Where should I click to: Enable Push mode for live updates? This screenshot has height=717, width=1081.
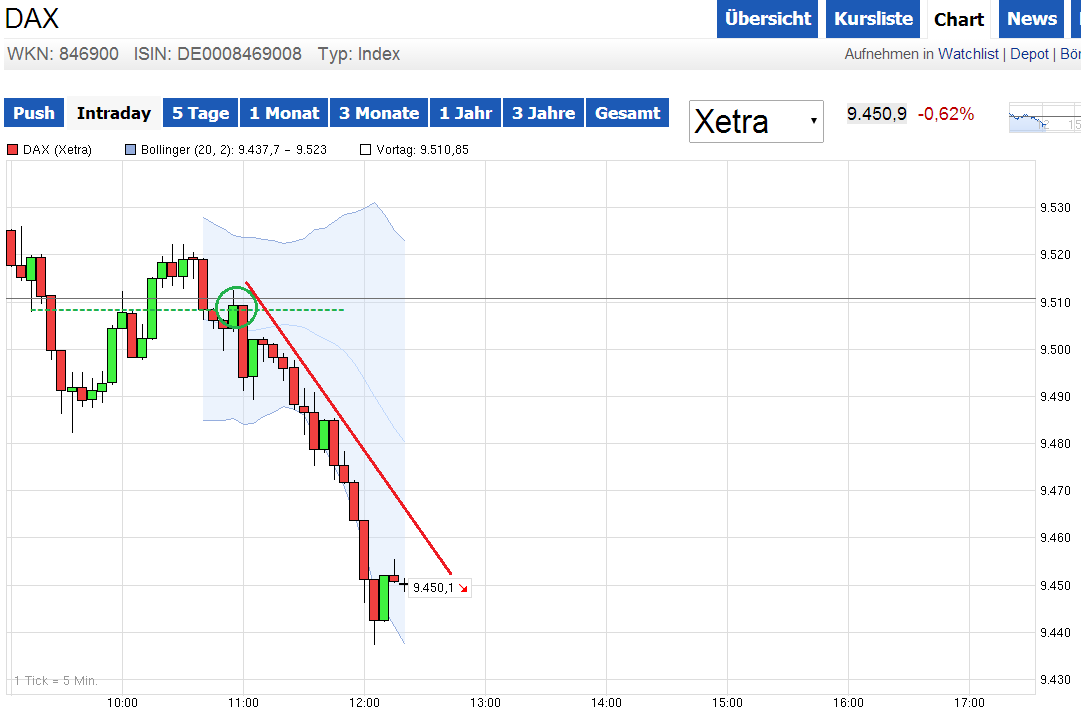pos(33,113)
